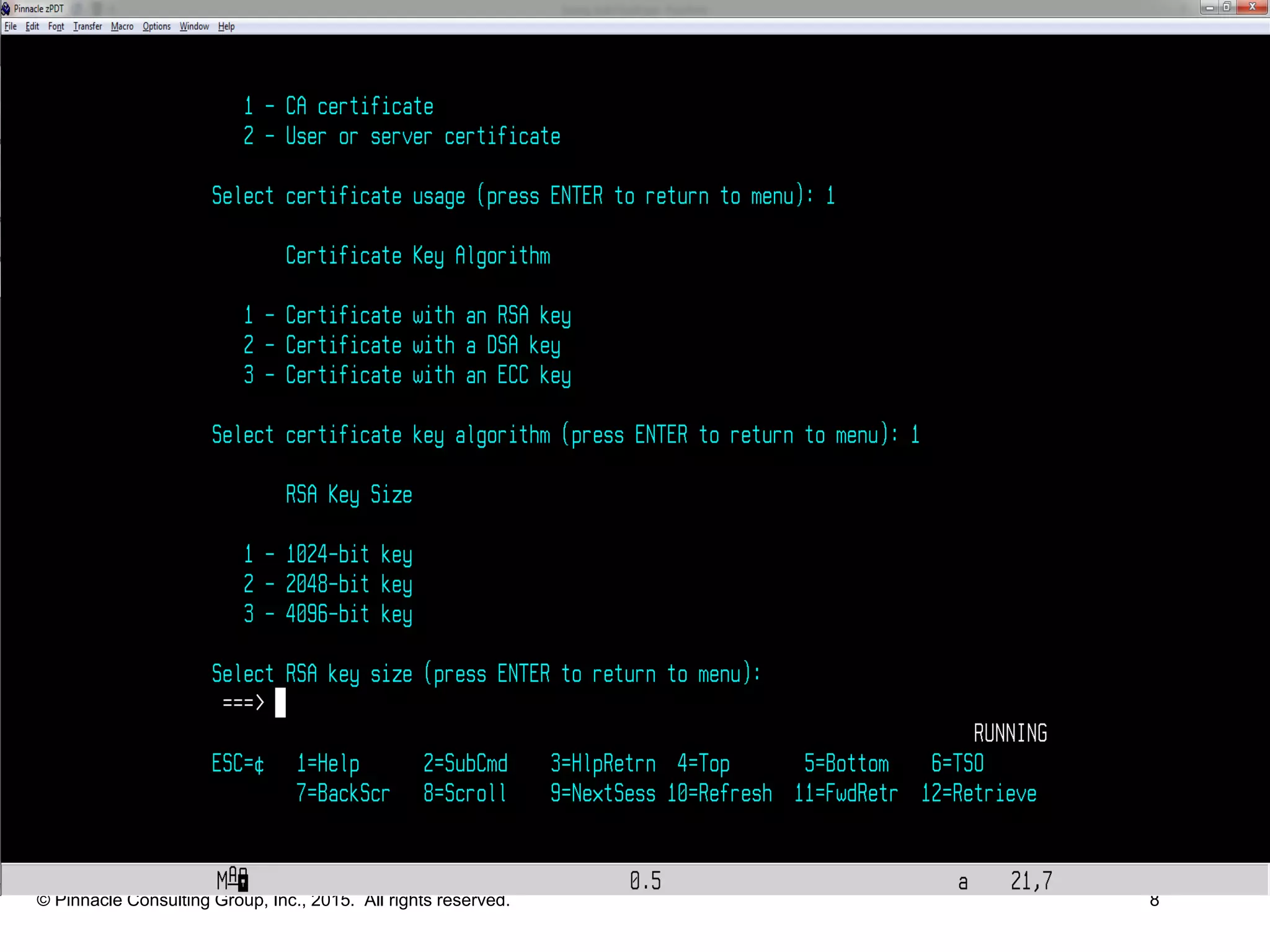The height and width of the screenshot is (952, 1270).
Task: Click the 7=BackScr function key label
Action: tap(343, 793)
